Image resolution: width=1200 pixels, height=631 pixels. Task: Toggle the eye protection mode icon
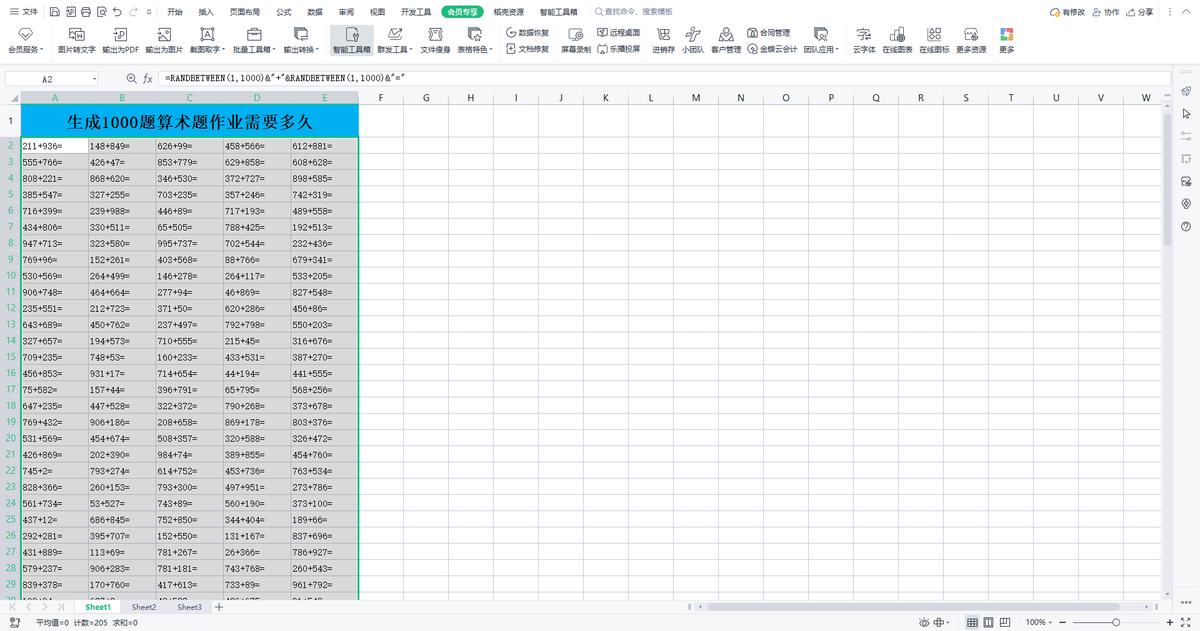pyautogui.click(x=923, y=622)
